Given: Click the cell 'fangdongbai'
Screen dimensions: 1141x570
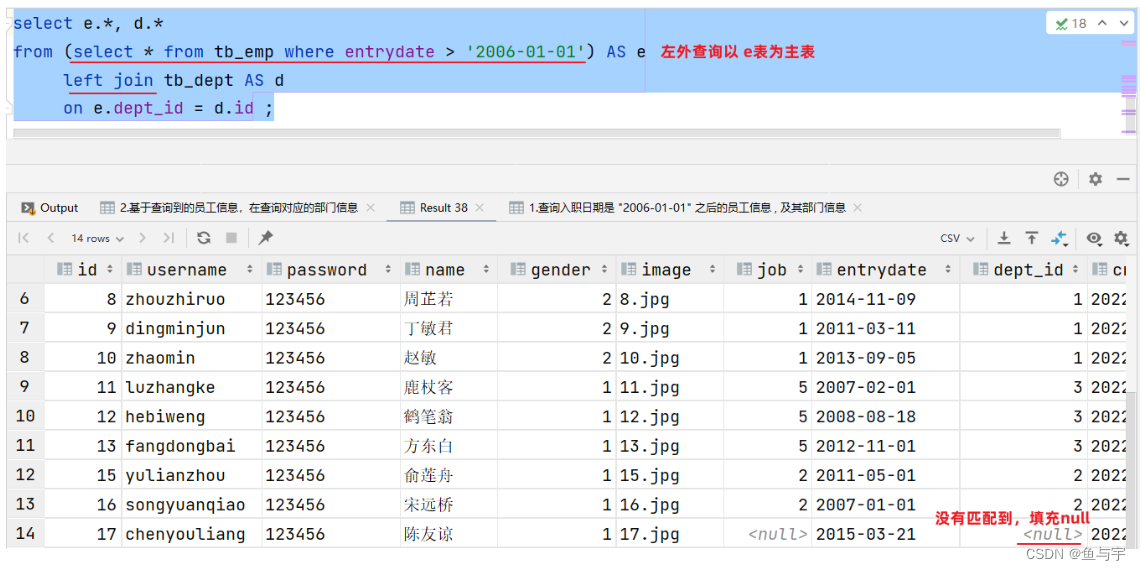Looking at the screenshot, I should coord(191,446).
